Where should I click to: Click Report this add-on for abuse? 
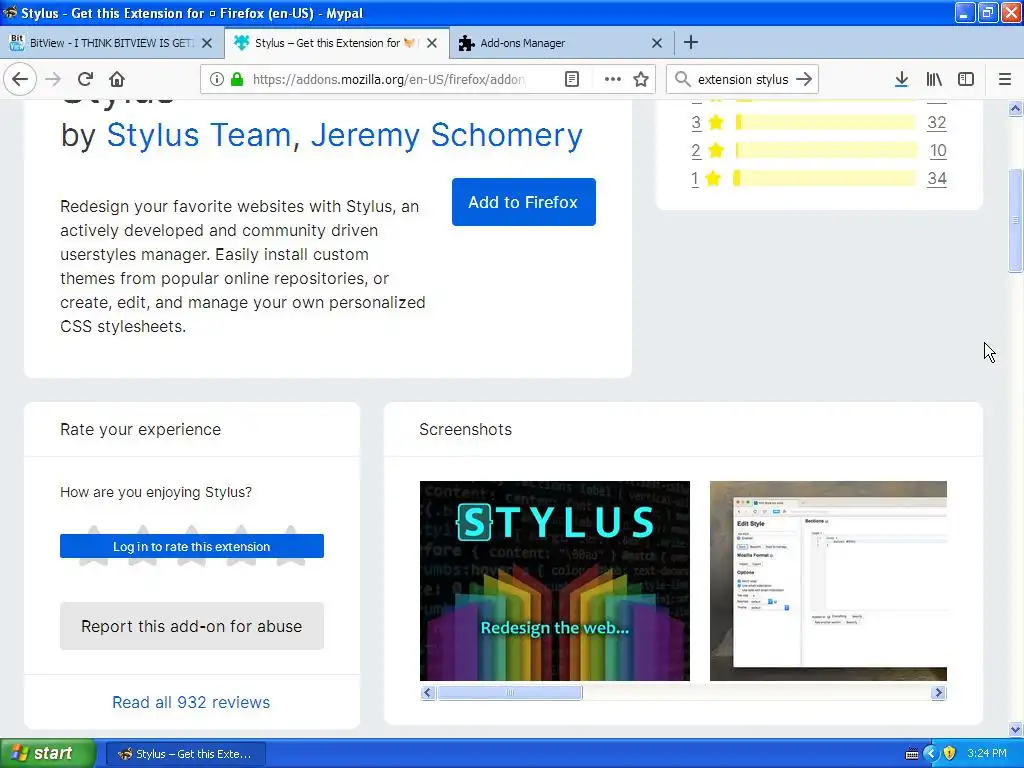(x=191, y=626)
